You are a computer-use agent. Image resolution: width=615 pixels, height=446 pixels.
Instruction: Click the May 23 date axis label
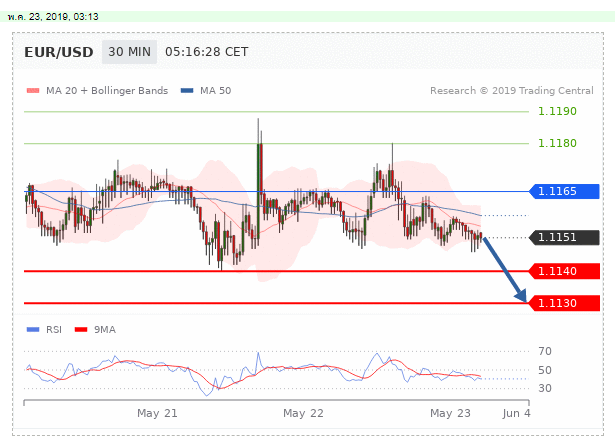pos(450,413)
